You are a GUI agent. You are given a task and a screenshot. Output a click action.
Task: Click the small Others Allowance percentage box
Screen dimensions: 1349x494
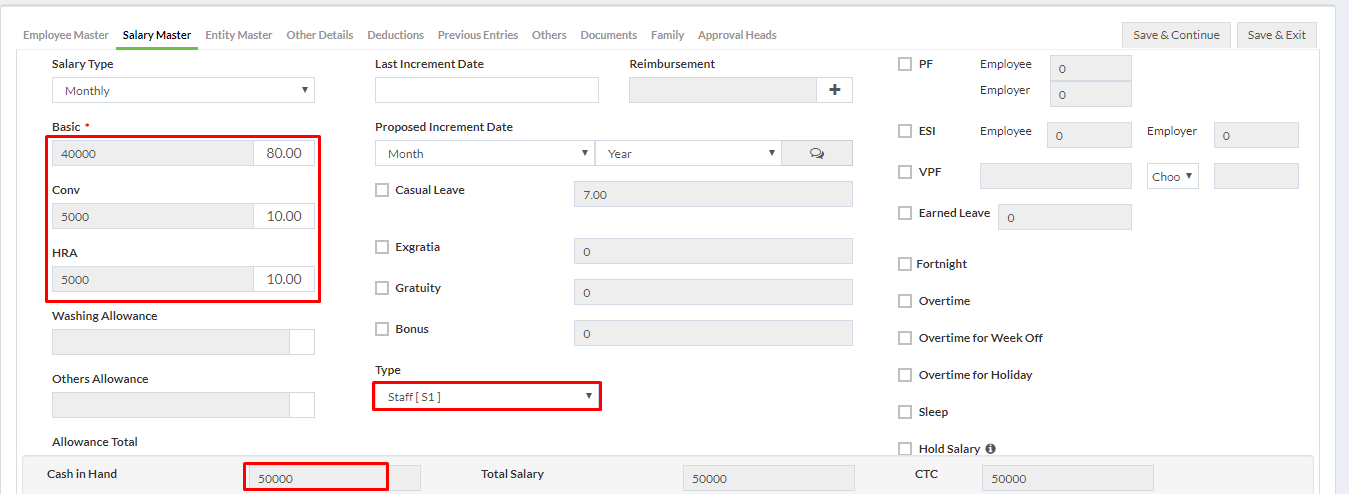[x=302, y=405]
